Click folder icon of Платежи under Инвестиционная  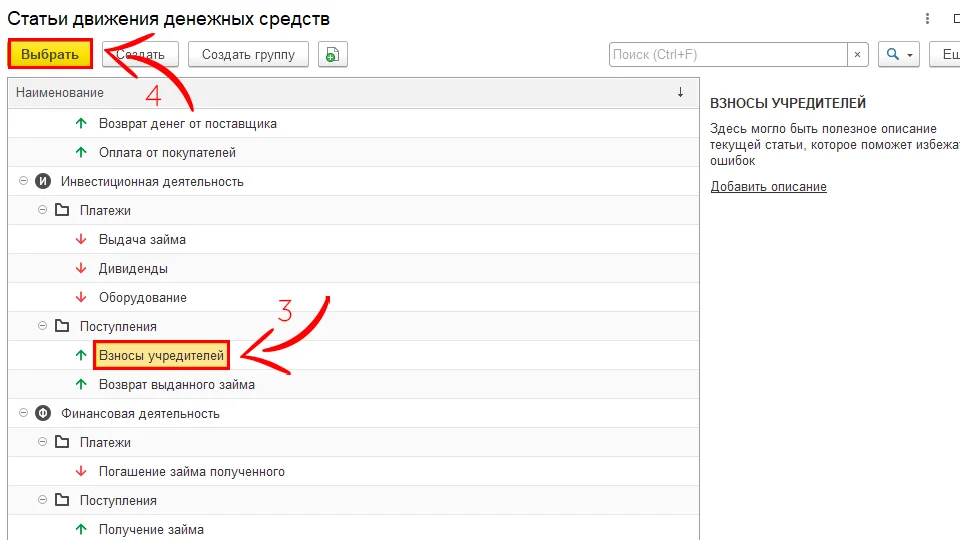click(62, 211)
